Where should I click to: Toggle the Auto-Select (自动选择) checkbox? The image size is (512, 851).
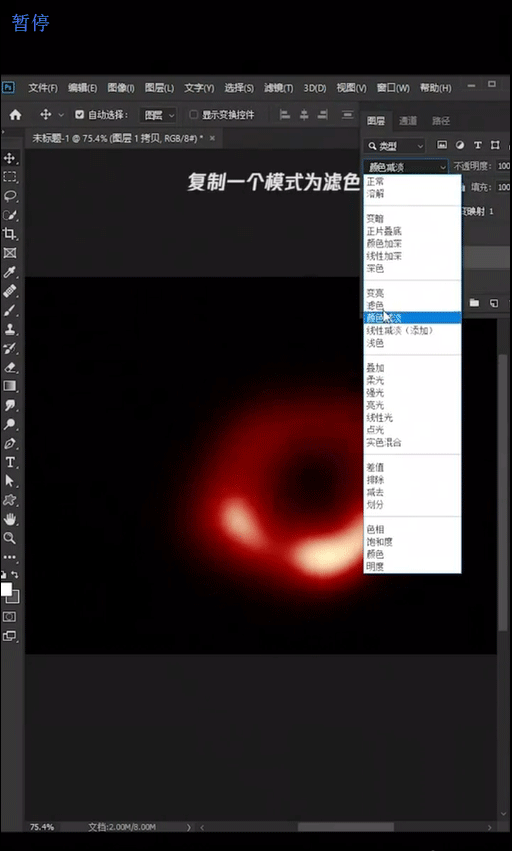79,115
